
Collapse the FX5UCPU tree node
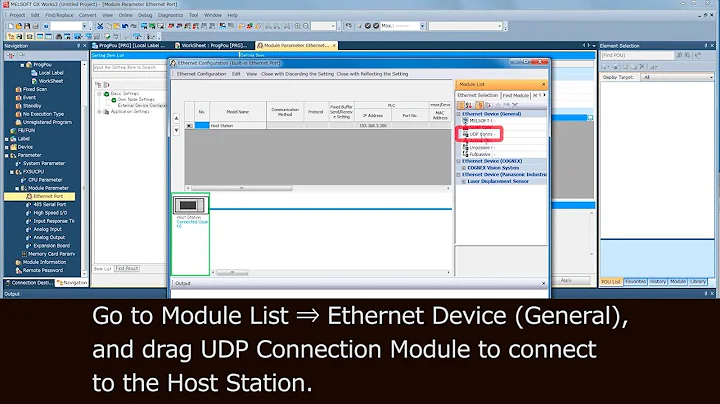pyautogui.click(x=12, y=172)
